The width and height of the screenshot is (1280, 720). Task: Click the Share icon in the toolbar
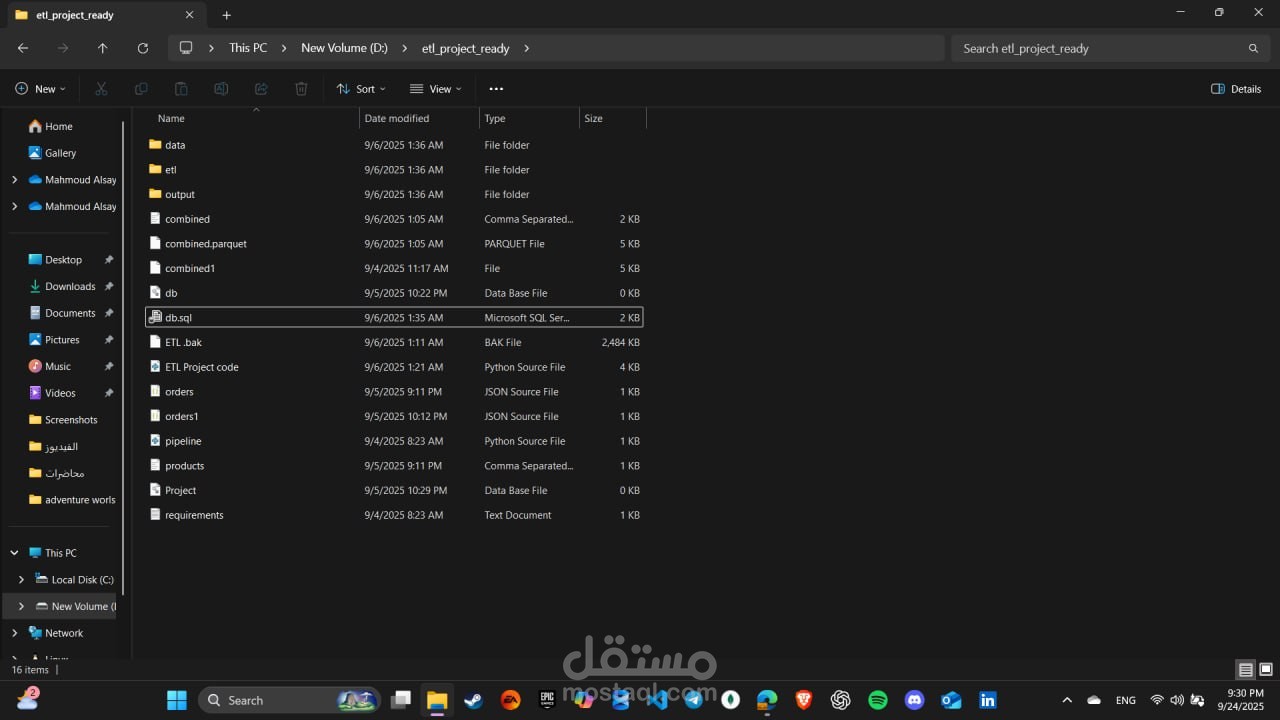tap(261, 89)
